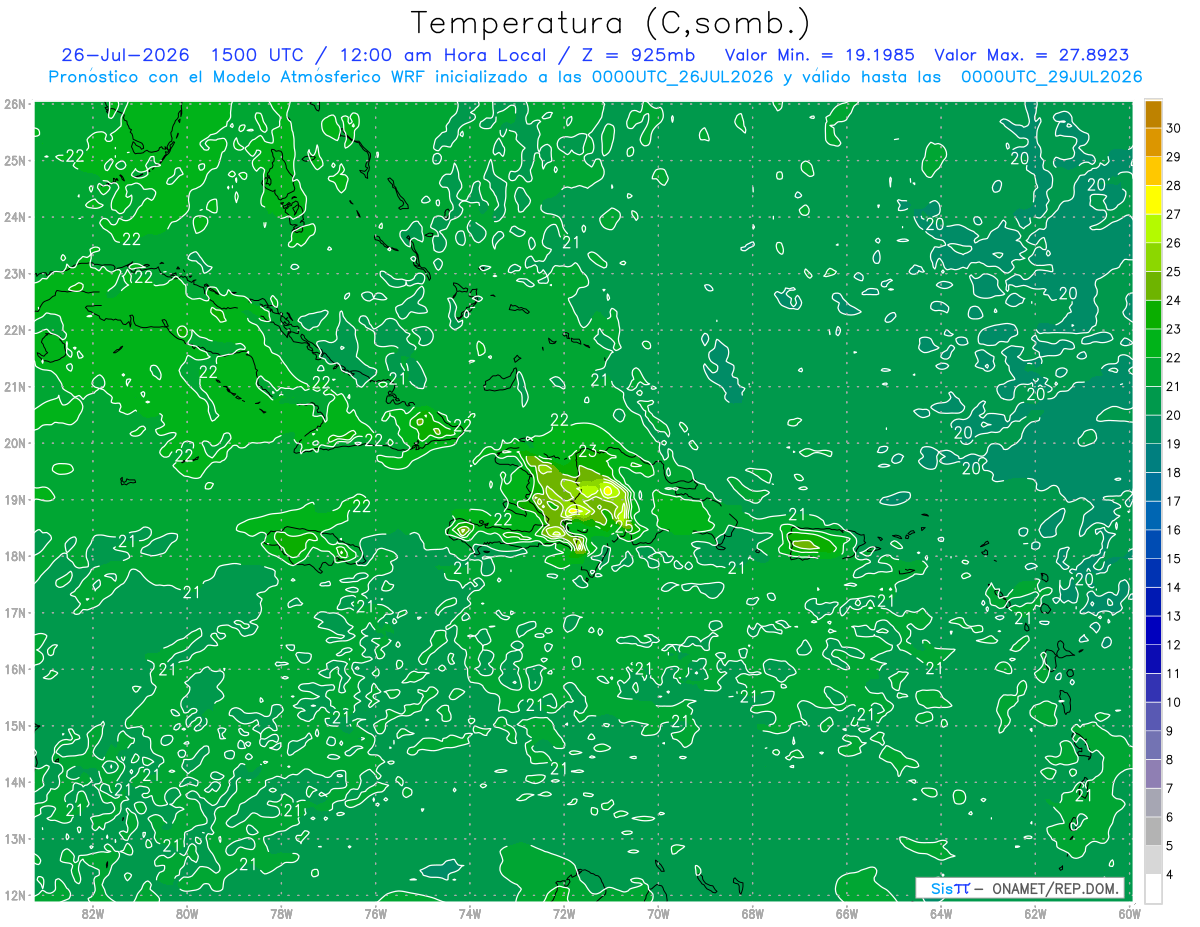Click the '66W' longitude axis label
The width and height of the screenshot is (1200, 927).
tap(847, 912)
